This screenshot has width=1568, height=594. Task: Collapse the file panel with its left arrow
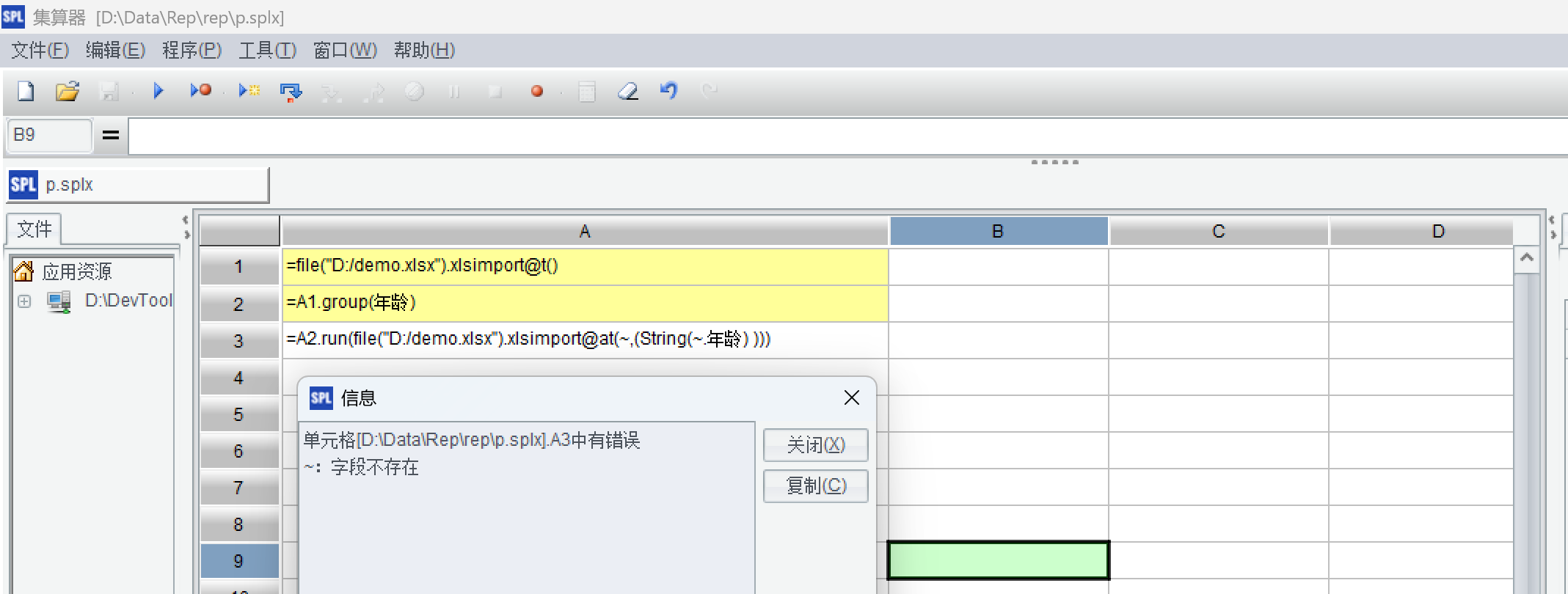(186, 219)
